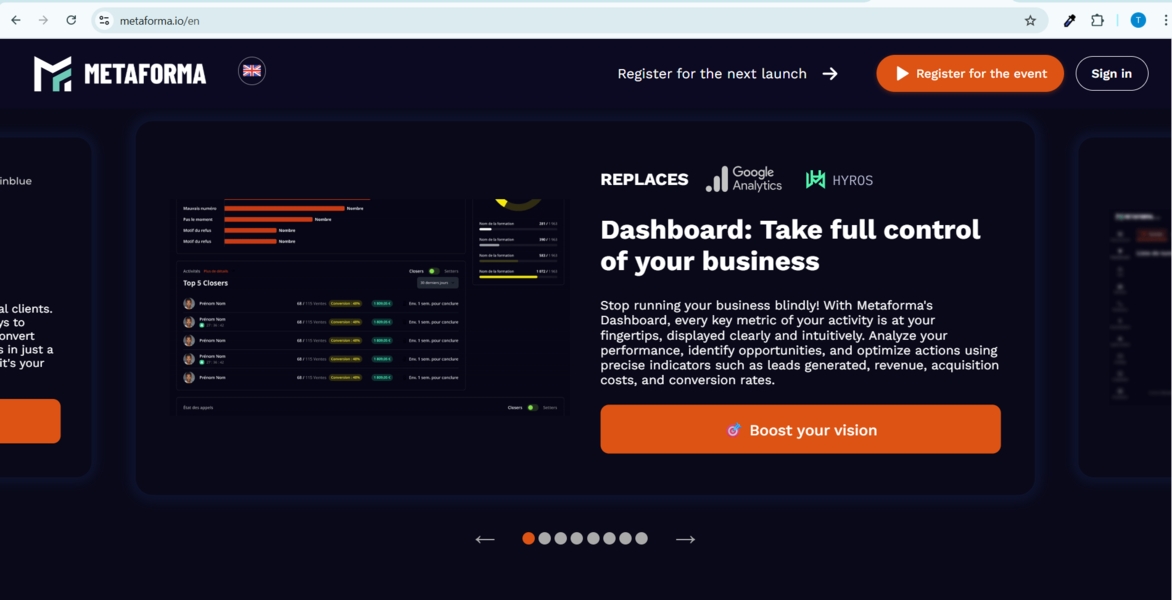
Task: Click 'Register for the event' button
Action: pos(970,73)
